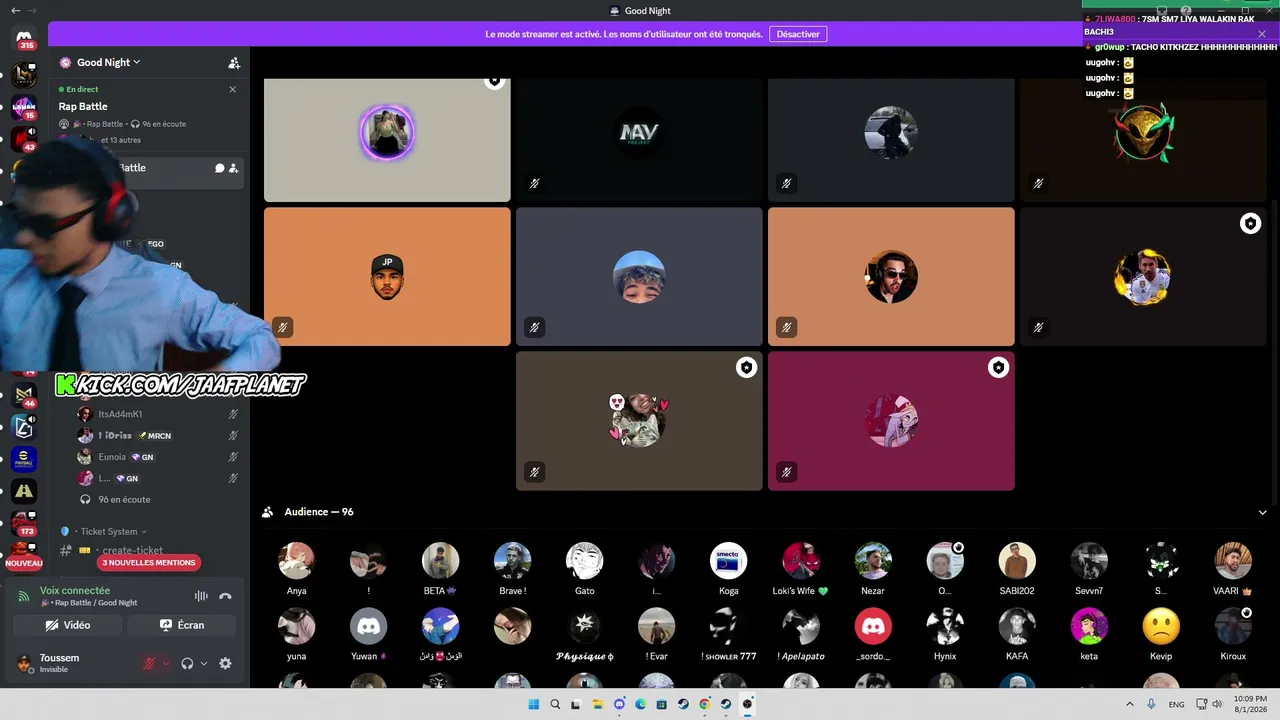Click Gato's audience avatar
The height and width of the screenshot is (720, 1280).
pos(585,561)
